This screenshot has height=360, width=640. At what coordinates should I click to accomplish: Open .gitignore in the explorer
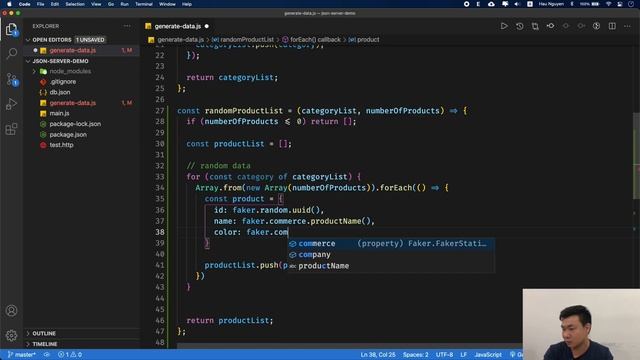pos(63,82)
